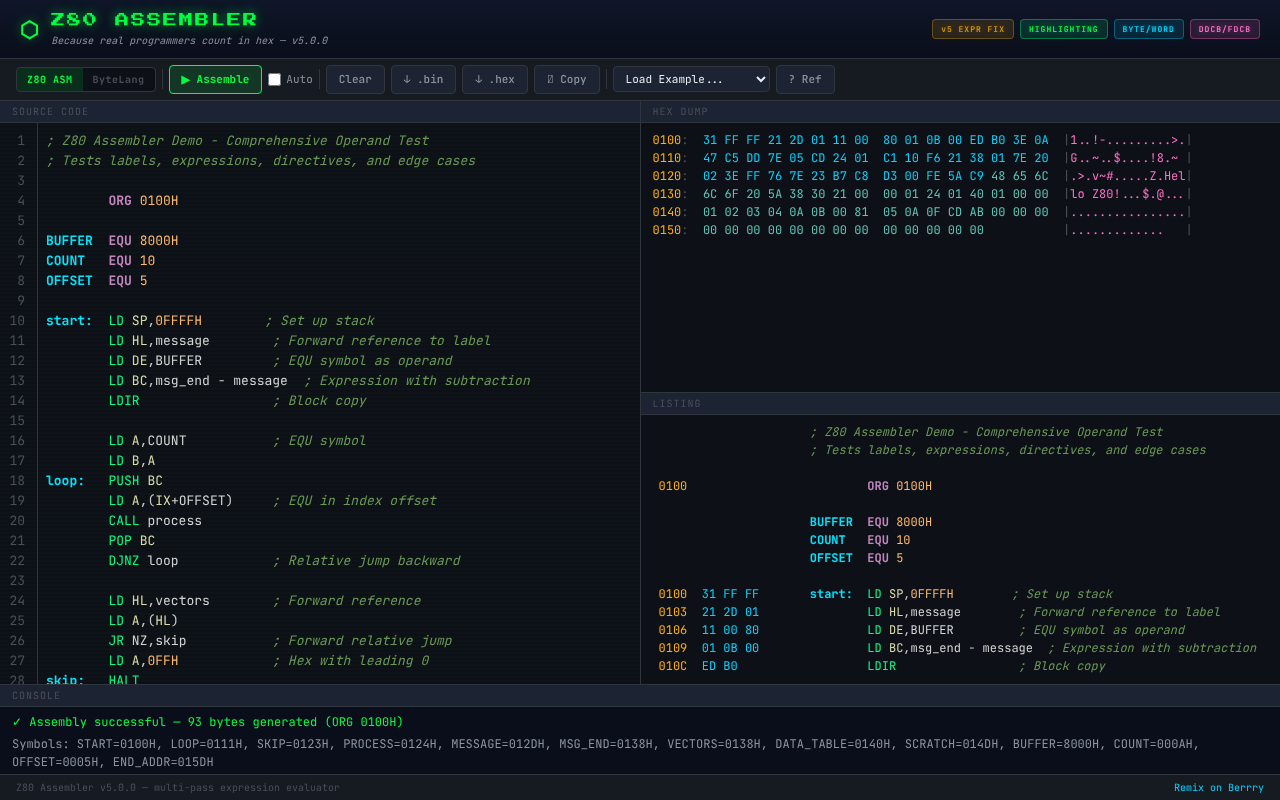Viewport: 1280px width, 800px height.
Task: Click hex dump address 0150 row
Action: [x=922, y=231]
